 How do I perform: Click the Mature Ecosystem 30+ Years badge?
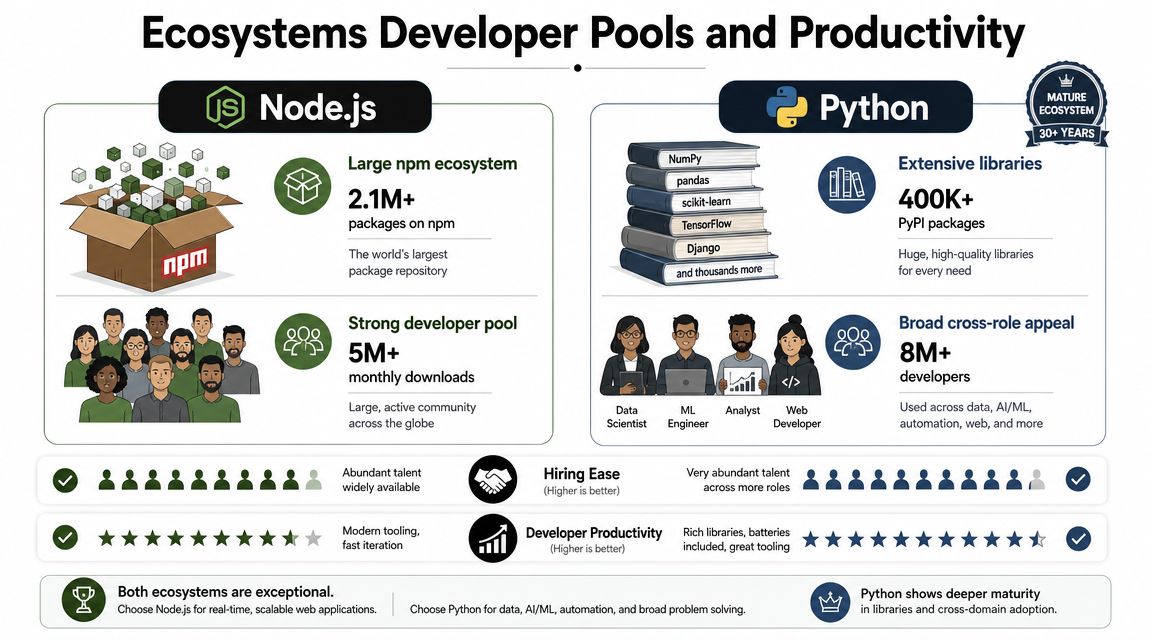coord(1066,104)
